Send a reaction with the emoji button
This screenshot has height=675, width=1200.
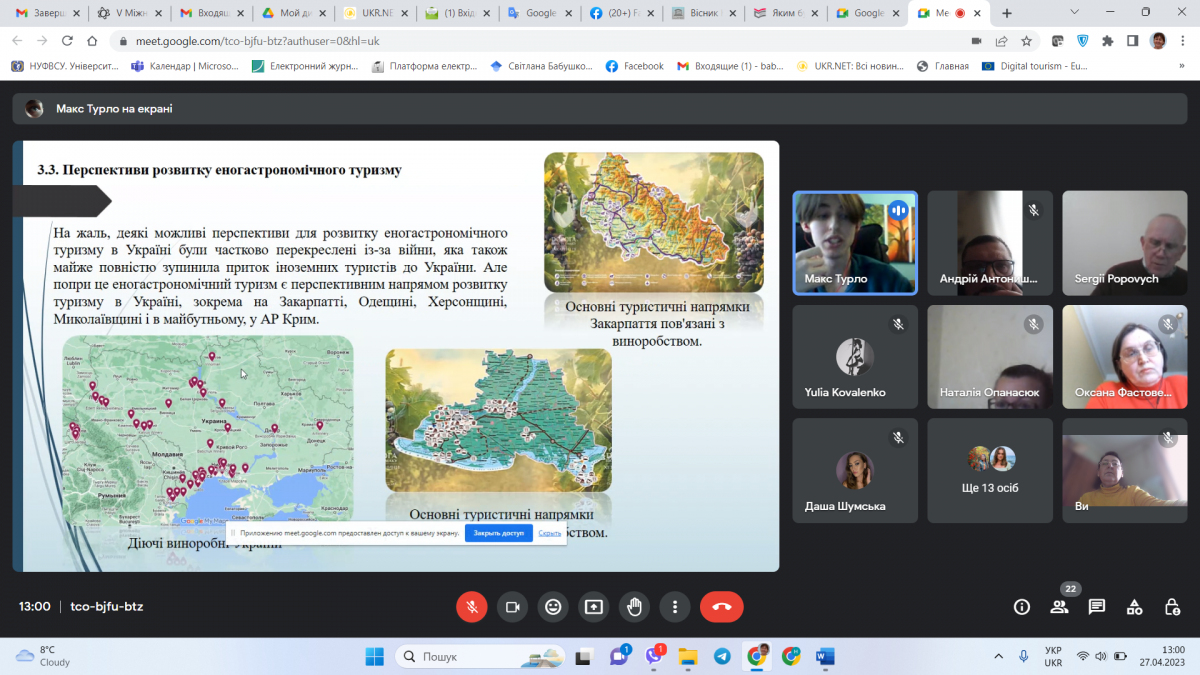[x=553, y=606]
